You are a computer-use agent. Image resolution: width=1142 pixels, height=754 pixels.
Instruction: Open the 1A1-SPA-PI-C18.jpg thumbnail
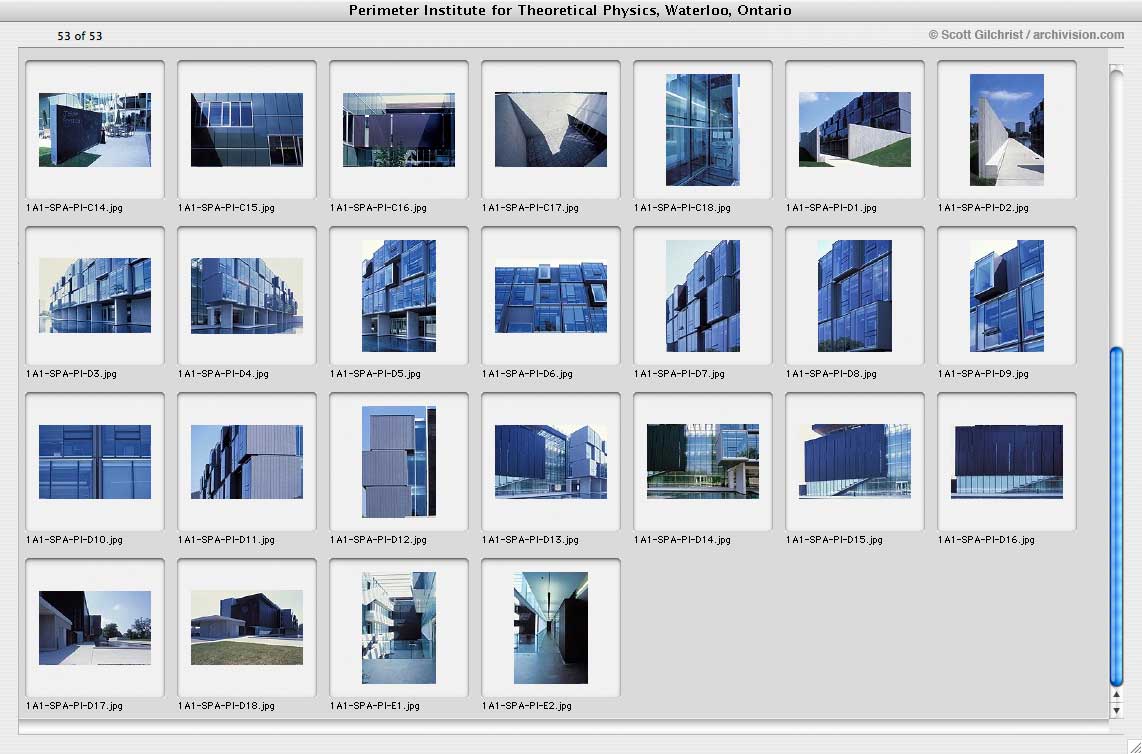pos(703,130)
